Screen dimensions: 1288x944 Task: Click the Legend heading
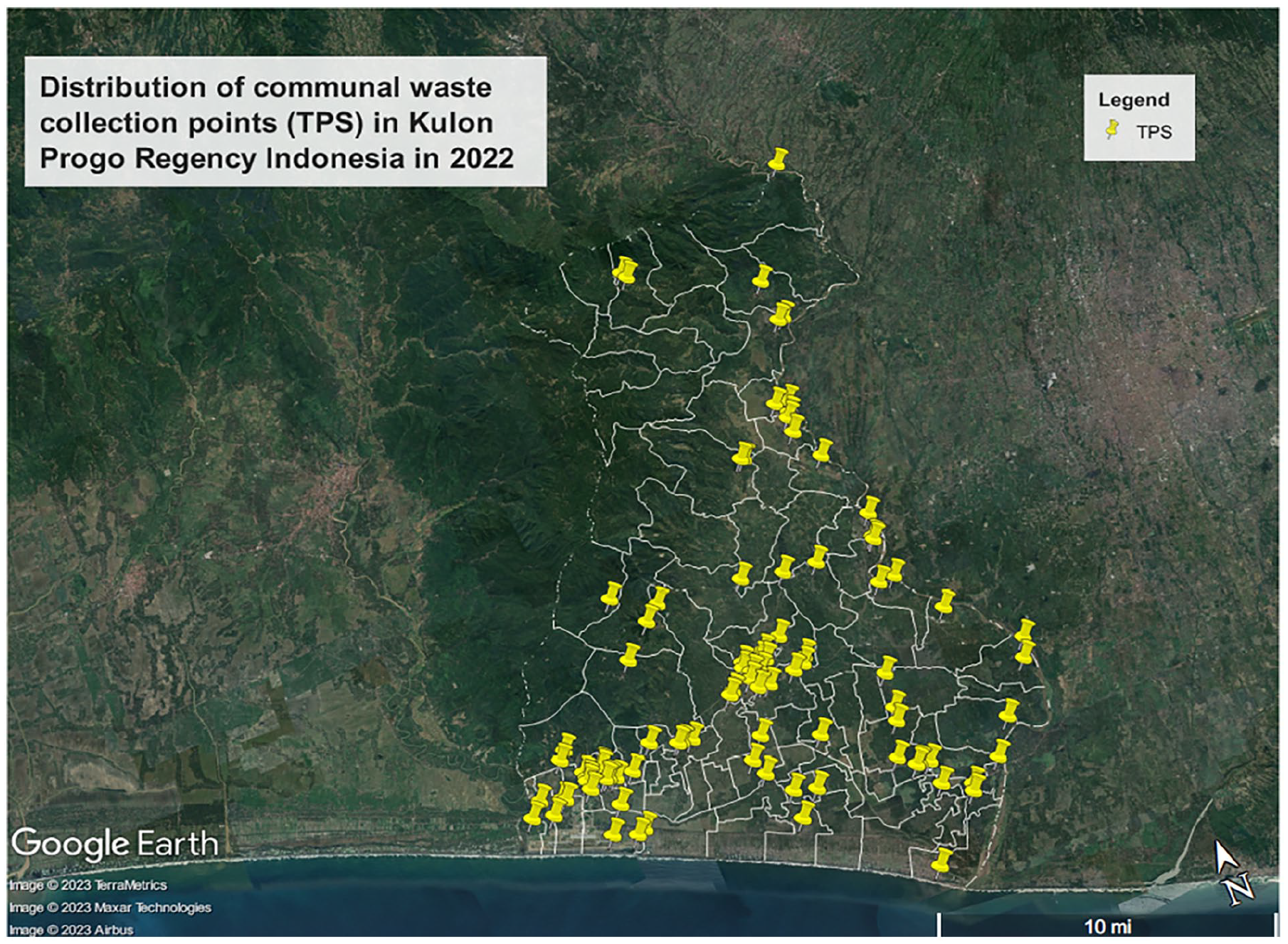(x=1134, y=100)
